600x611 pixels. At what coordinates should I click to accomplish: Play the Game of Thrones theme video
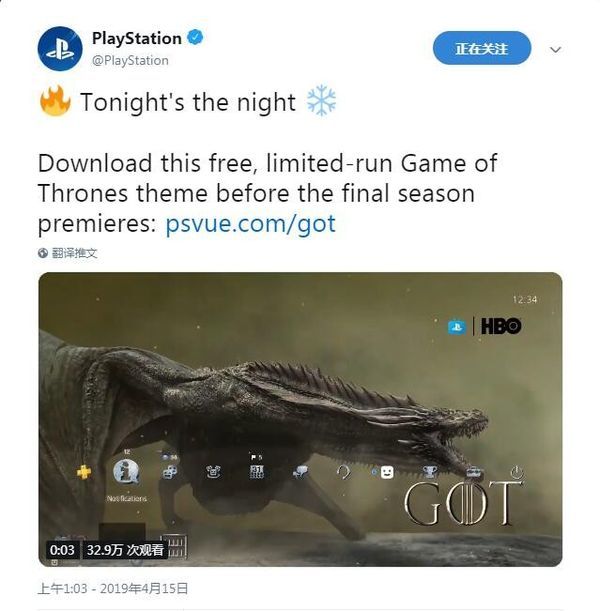[300, 419]
